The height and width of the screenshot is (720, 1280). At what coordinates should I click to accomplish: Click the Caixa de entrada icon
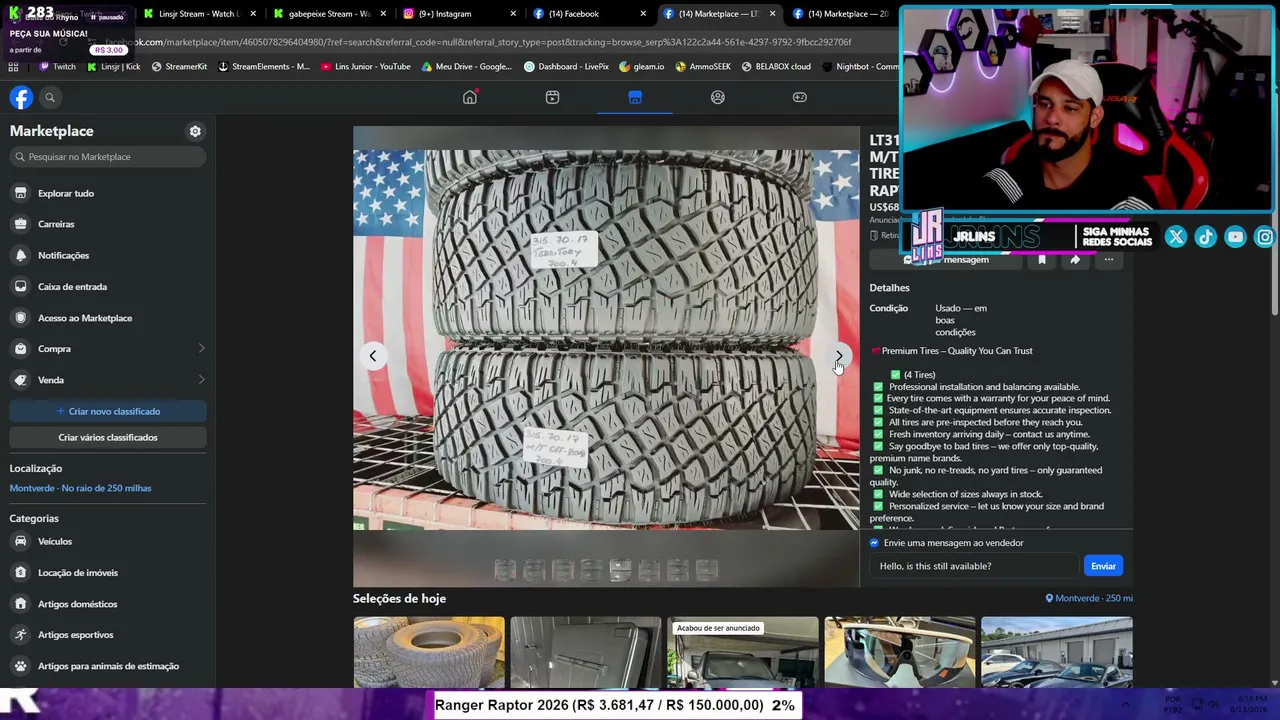(x=20, y=286)
